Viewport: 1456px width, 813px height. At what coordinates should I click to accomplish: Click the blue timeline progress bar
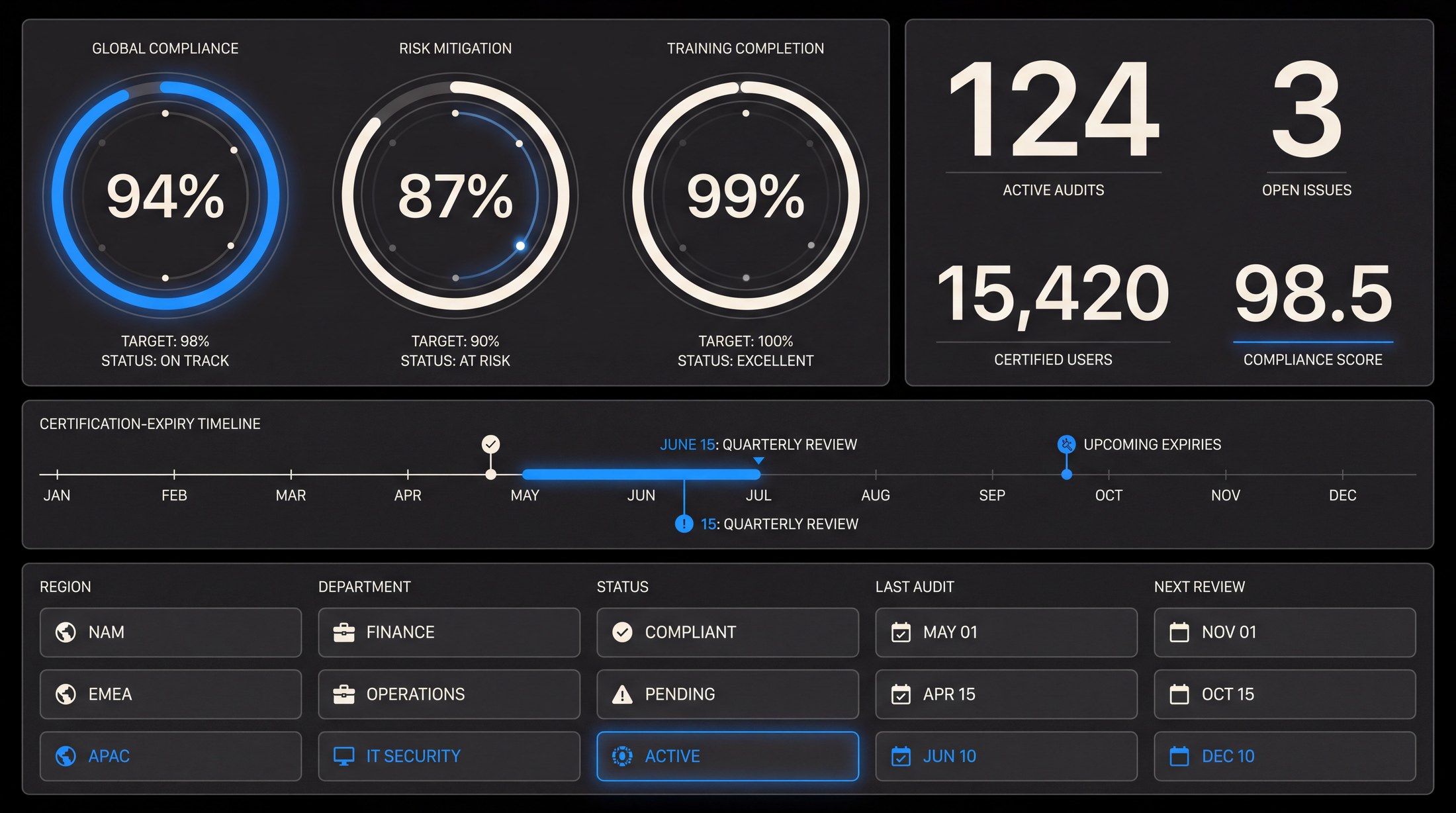pyautogui.click(x=641, y=474)
